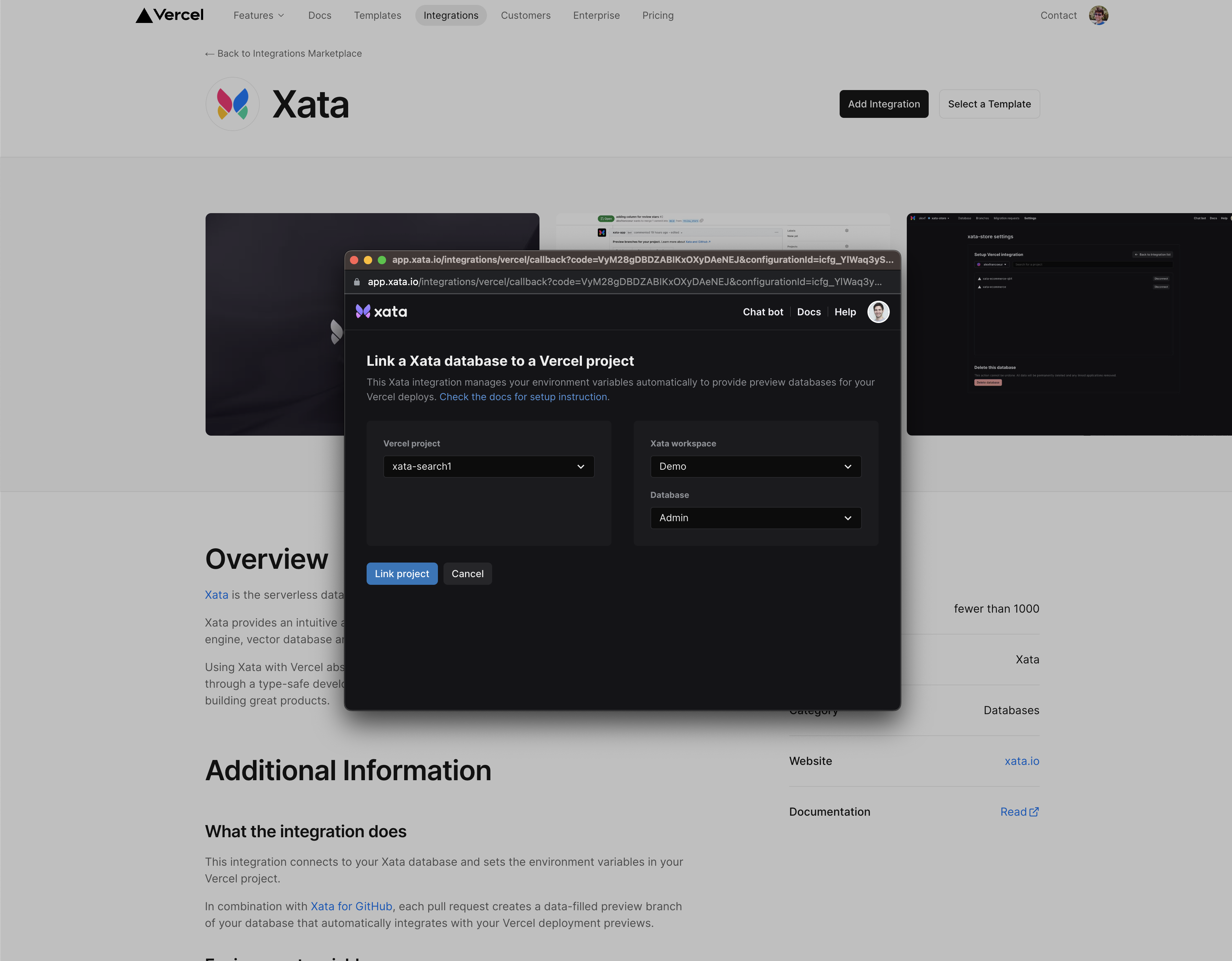
Task: Open the Xata profile avatar in popup
Action: click(x=878, y=312)
